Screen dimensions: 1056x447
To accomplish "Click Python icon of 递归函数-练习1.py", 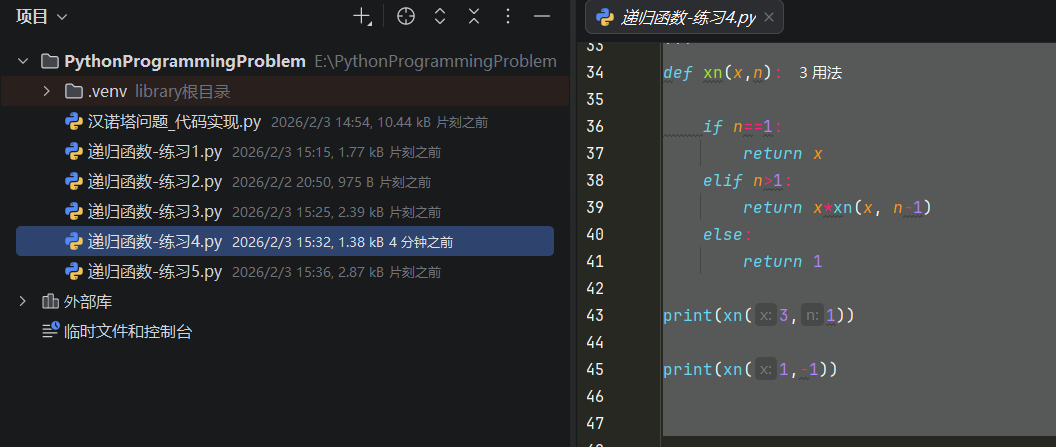I will (73, 152).
